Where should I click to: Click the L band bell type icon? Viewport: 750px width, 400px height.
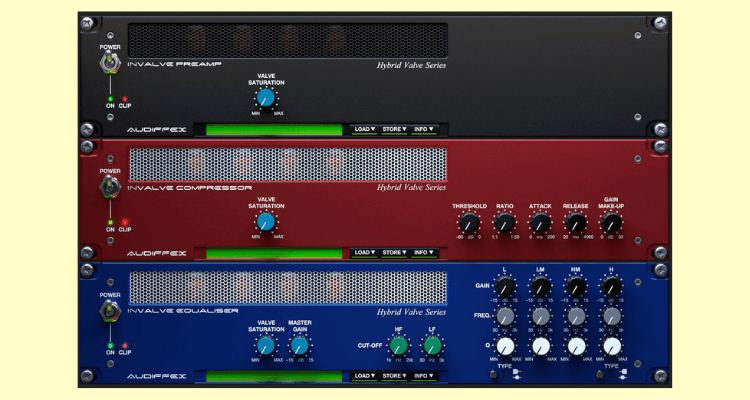coord(516,378)
